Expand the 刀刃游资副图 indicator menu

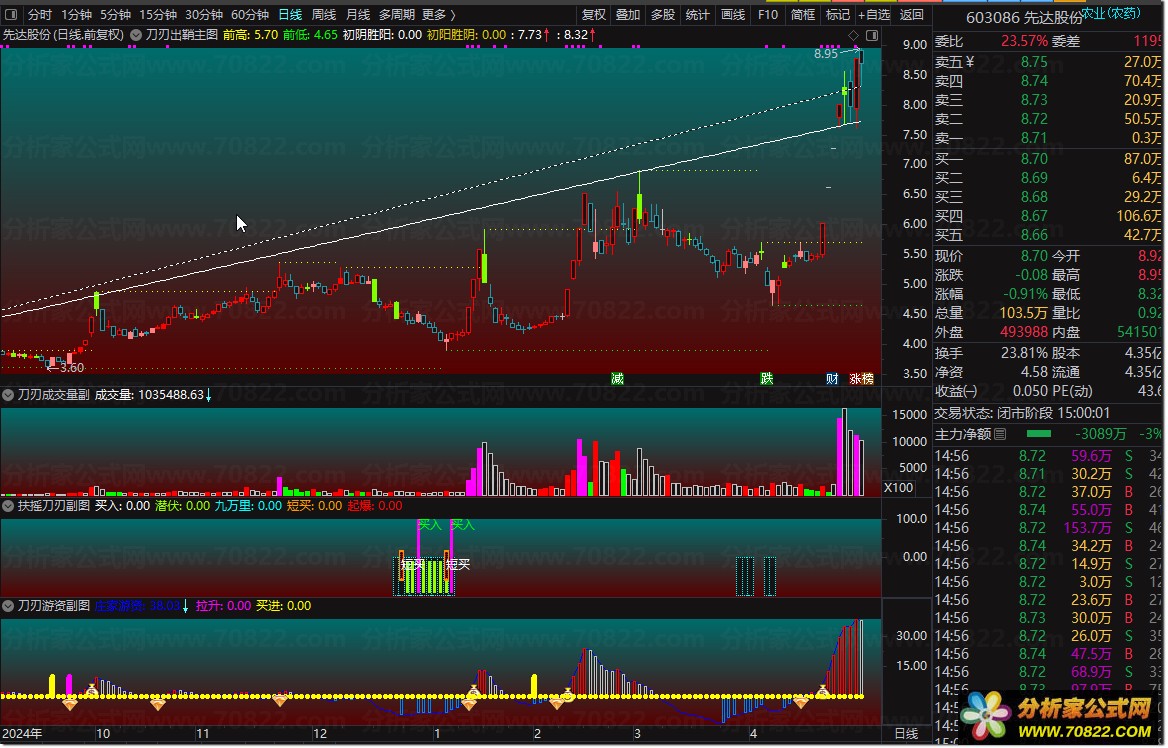coord(8,606)
